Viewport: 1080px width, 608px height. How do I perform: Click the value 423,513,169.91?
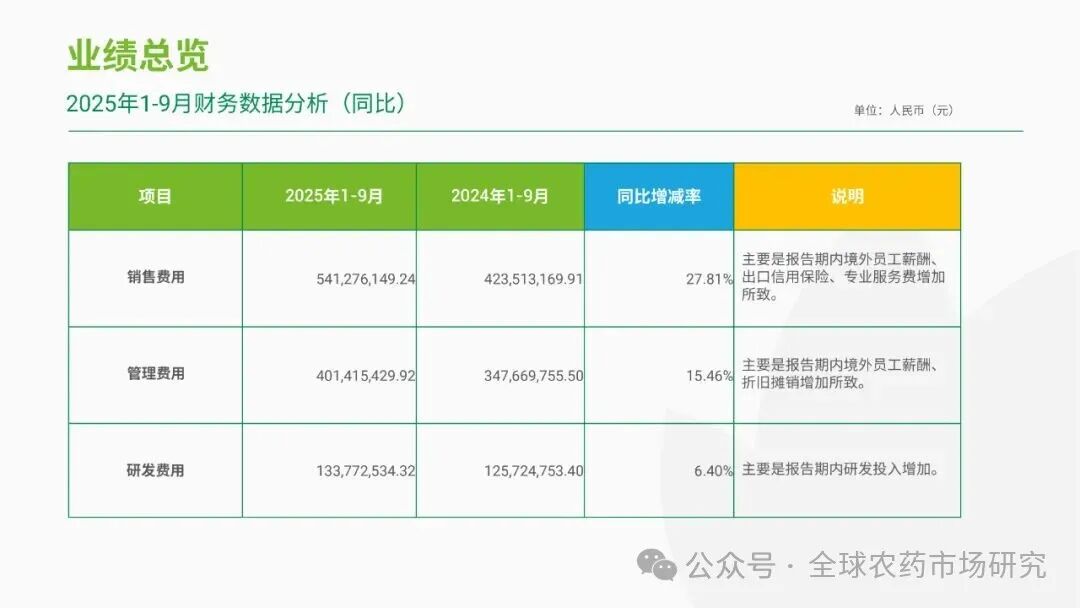pyautogui.click(x=534, y=279)
